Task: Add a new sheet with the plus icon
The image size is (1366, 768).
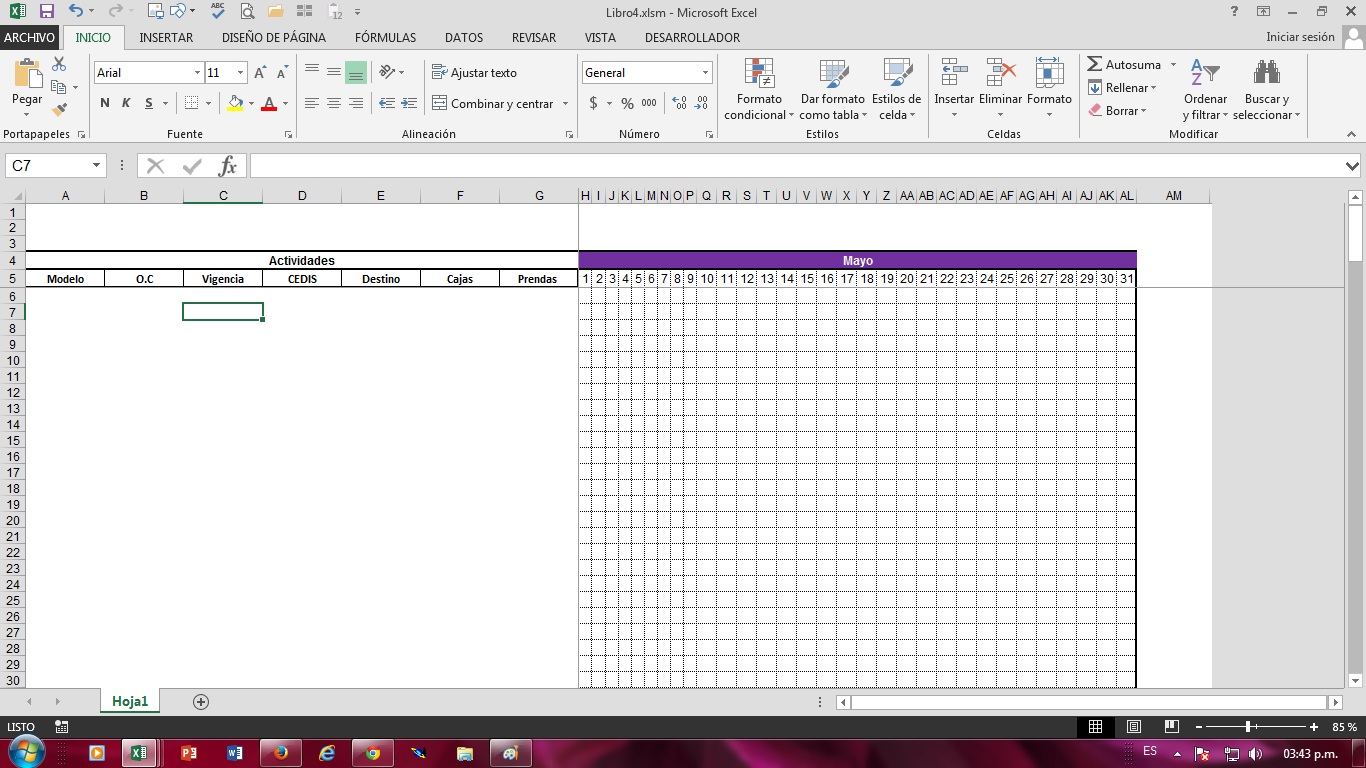Action: pos(201,702)
